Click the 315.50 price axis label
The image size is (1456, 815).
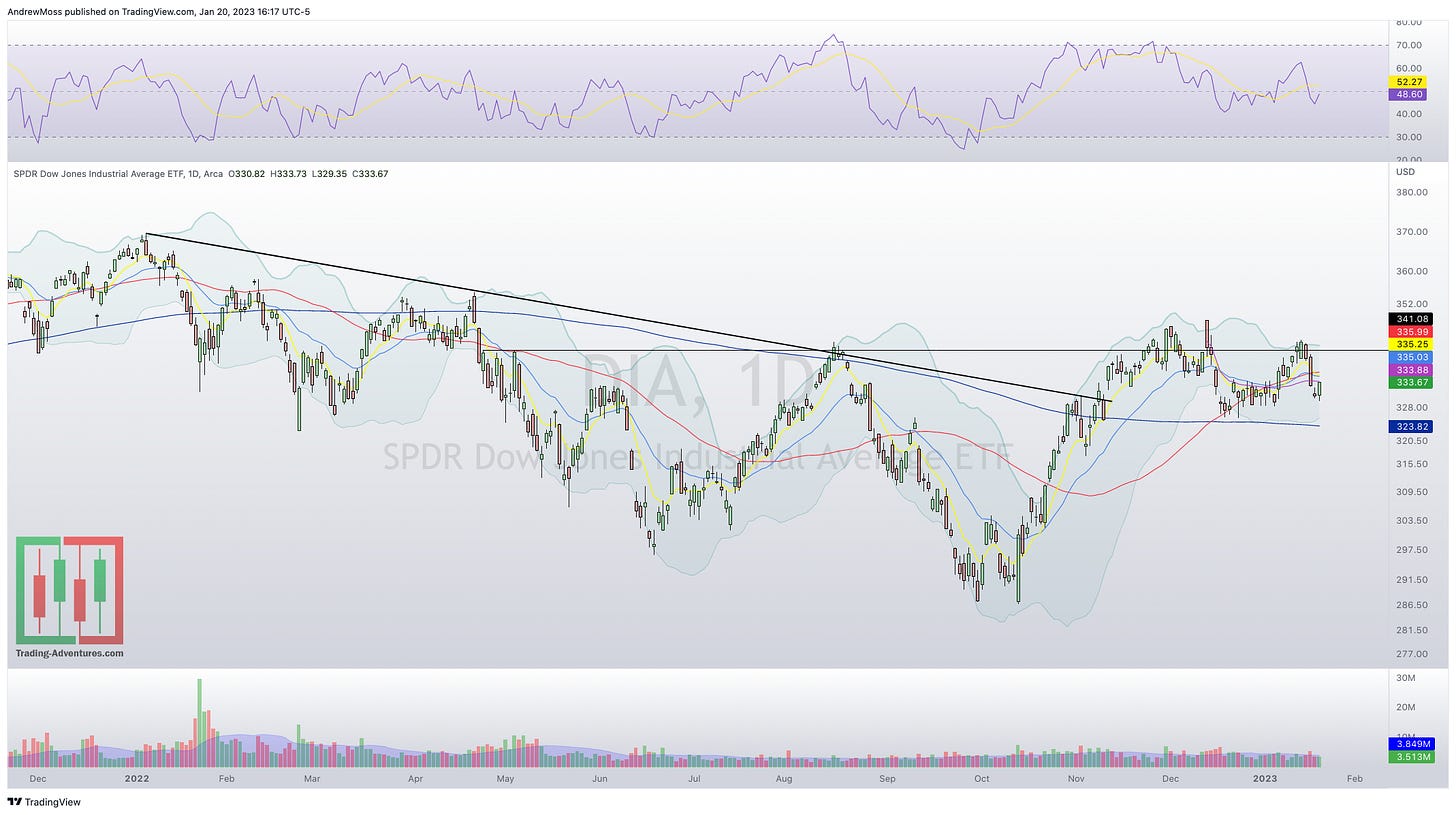(1410, 464)
